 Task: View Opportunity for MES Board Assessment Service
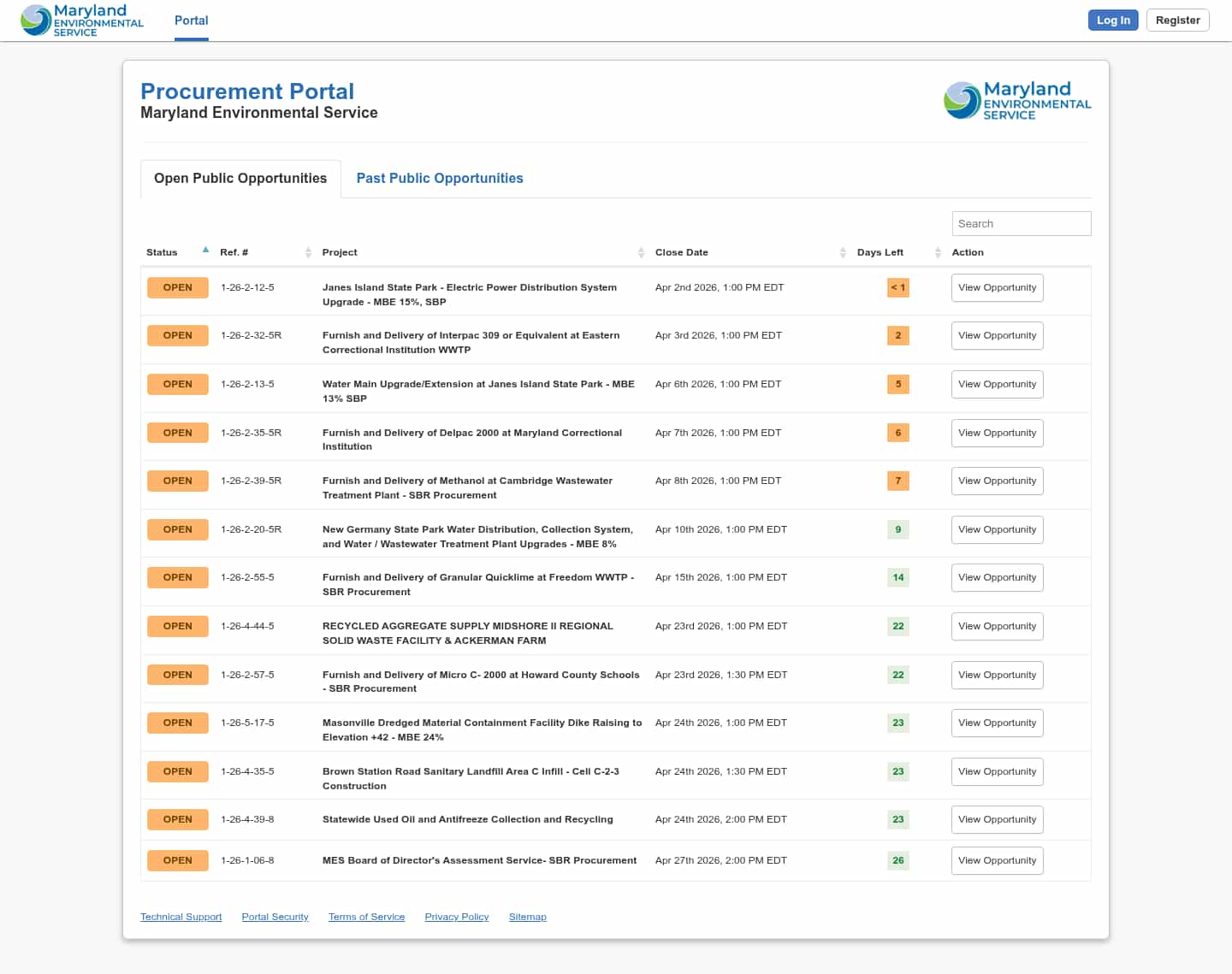click(x=997, y=860)
